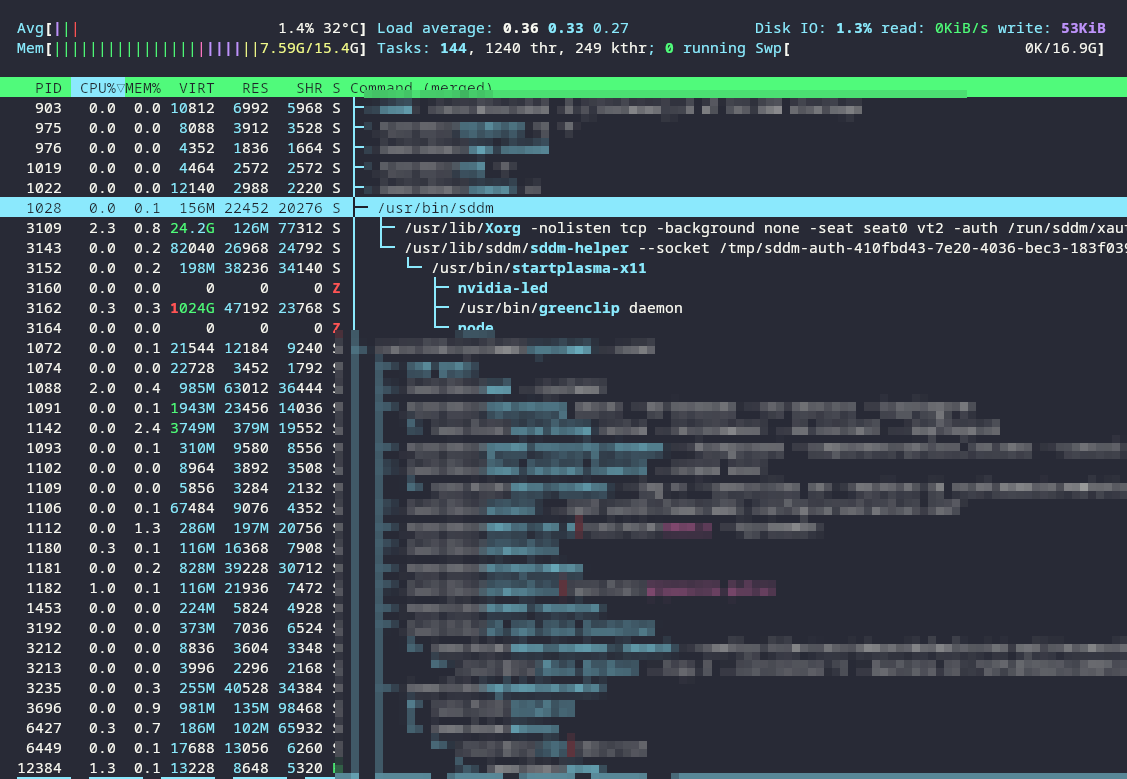1127x779 pixels.
Task: Click the Mem usage bar meter
Action: pos(192,48)
